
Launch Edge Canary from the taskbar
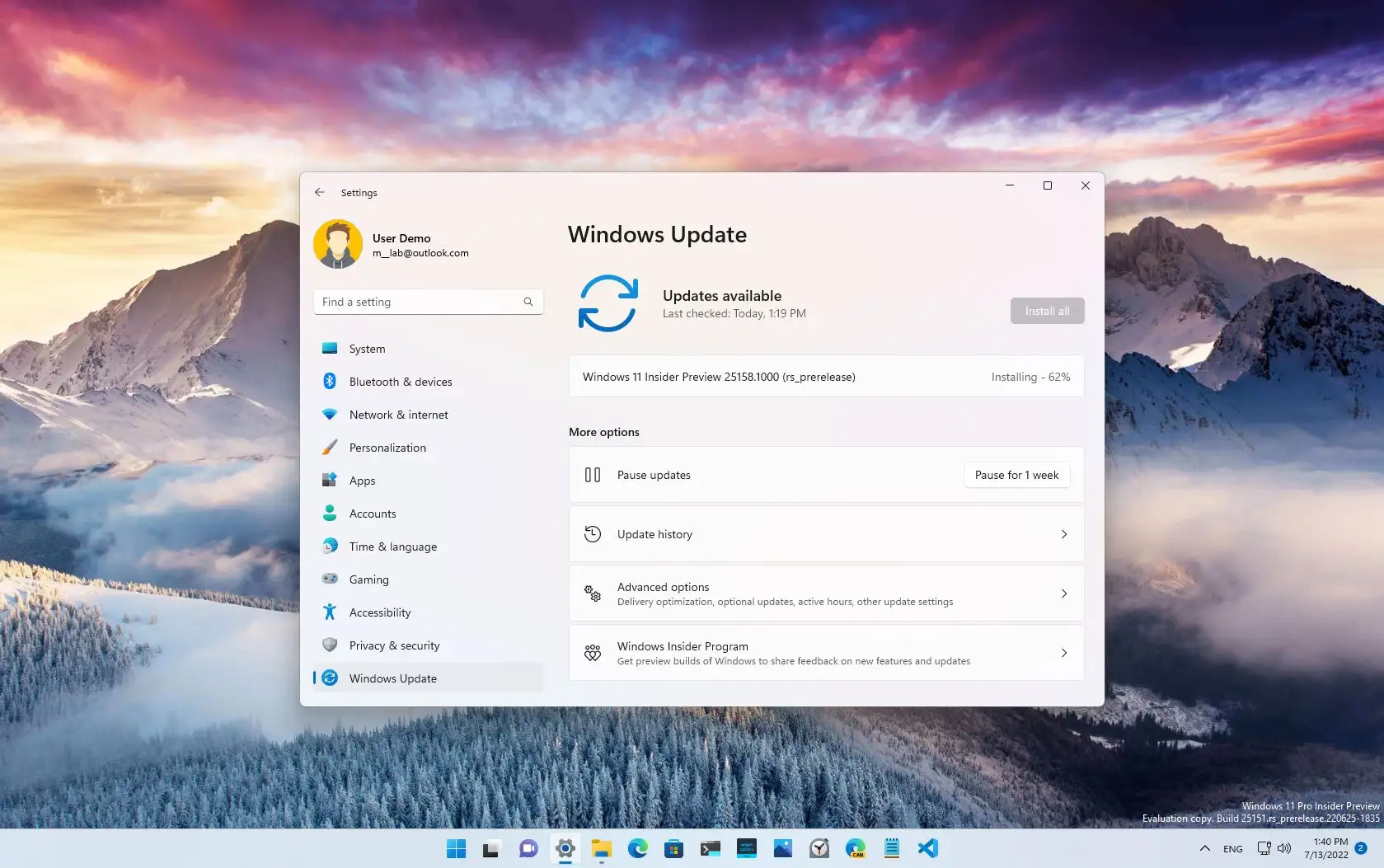pyautogui.click(x=855, y=848)
